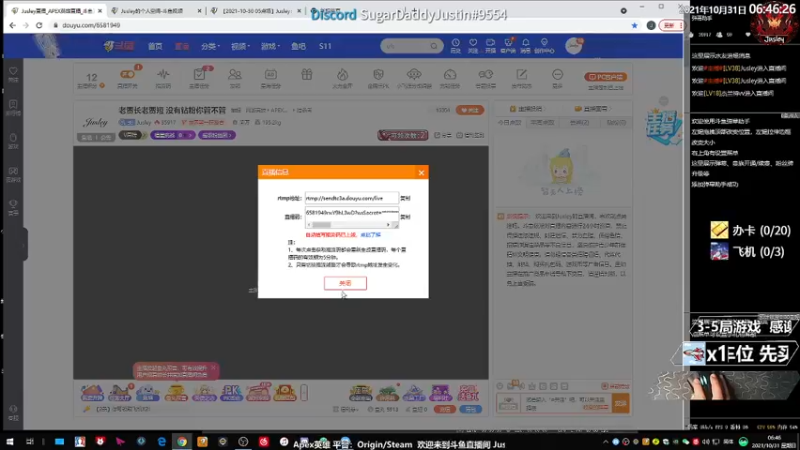Open the checklist task icon with red badge
Image resolution: width=800 pixels, height=450 pixels.
coord(199,74)
